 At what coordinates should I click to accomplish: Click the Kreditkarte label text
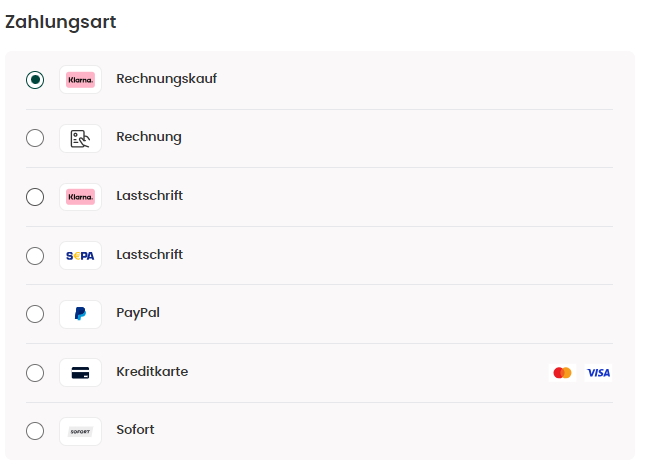coord(152,371)
